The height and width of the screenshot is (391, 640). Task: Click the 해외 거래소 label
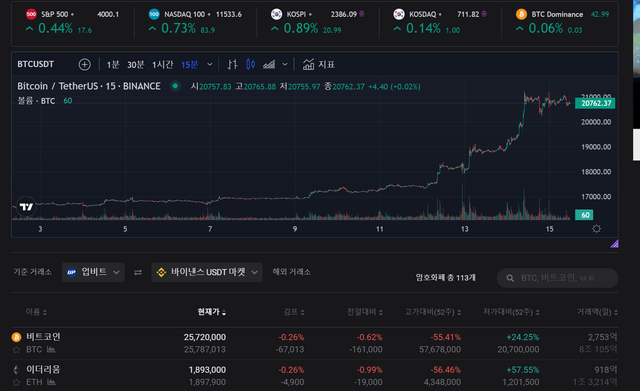tap(291, 272)
